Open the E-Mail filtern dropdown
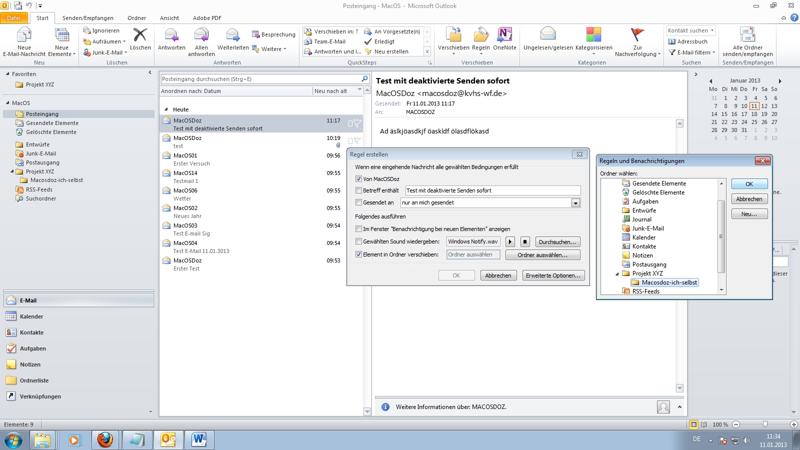Image resolution: width=800 pixels, height=450 pixels. coord(691,52)
